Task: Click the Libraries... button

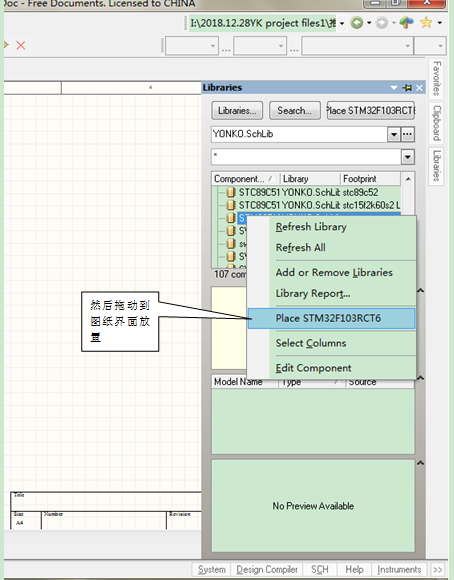Action: [x=237, y=111]
